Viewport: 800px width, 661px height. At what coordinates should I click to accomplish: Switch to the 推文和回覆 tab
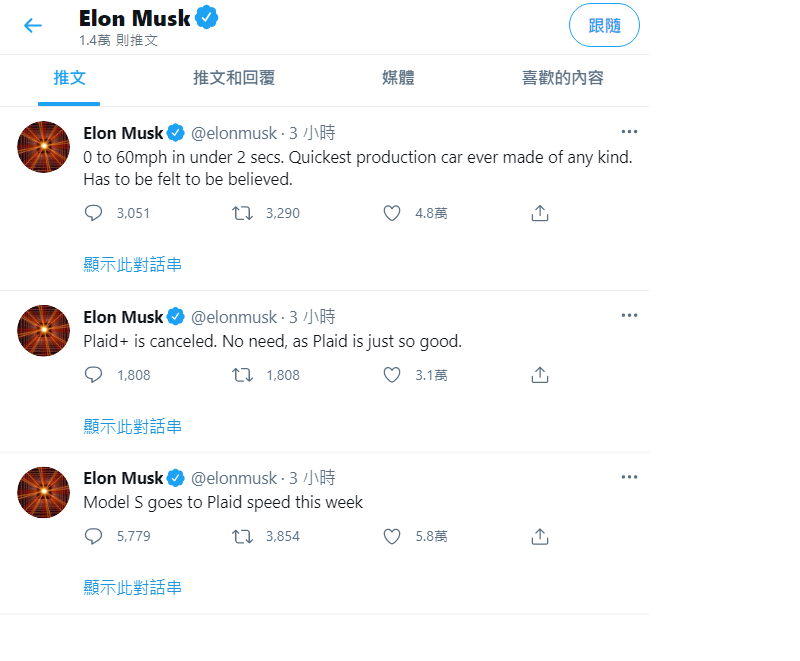234,78
